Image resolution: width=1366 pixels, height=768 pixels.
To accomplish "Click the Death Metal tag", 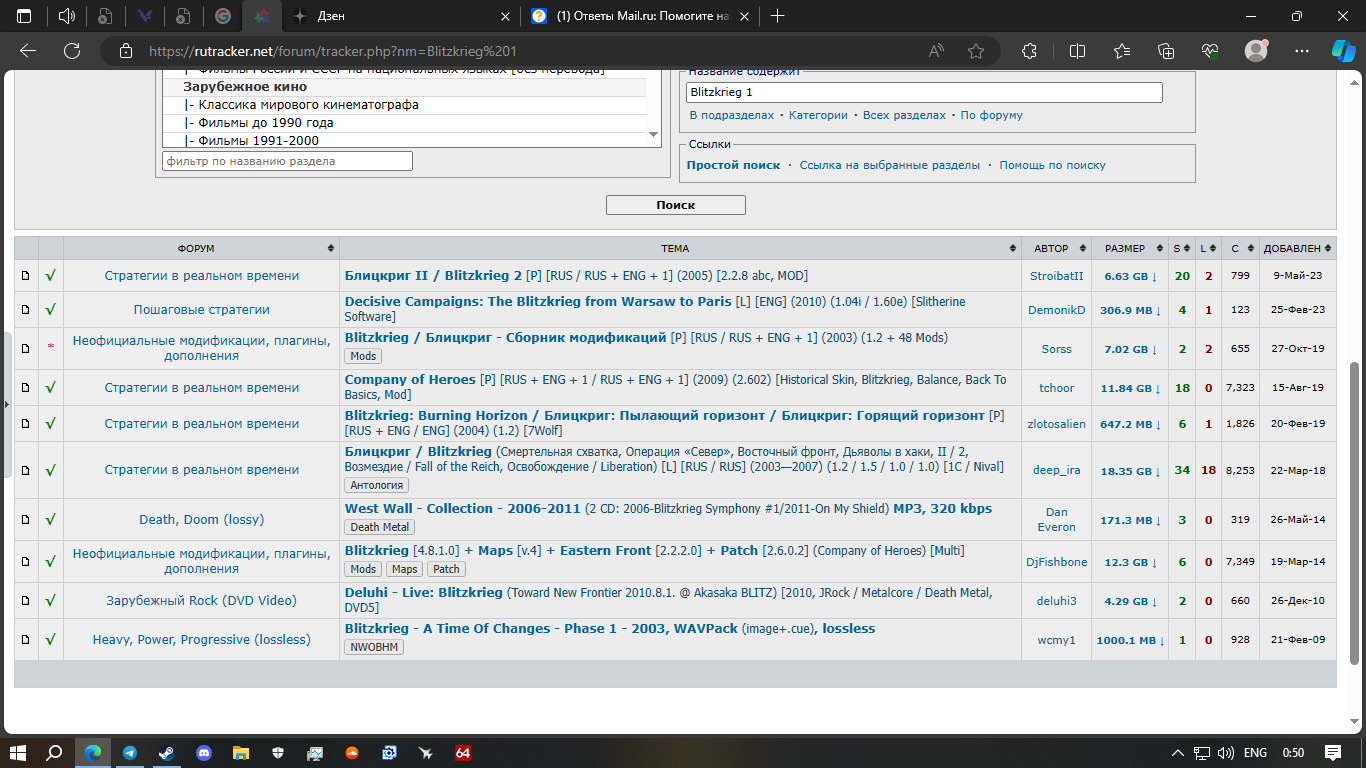I will point(379,527).
